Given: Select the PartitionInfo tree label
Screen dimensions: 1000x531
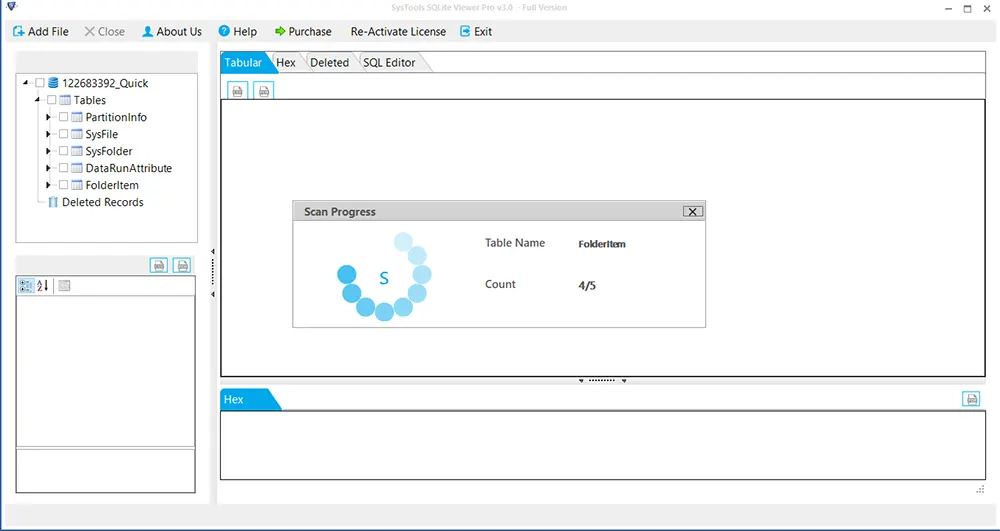Looking at the screenshot, I should 116,117.
